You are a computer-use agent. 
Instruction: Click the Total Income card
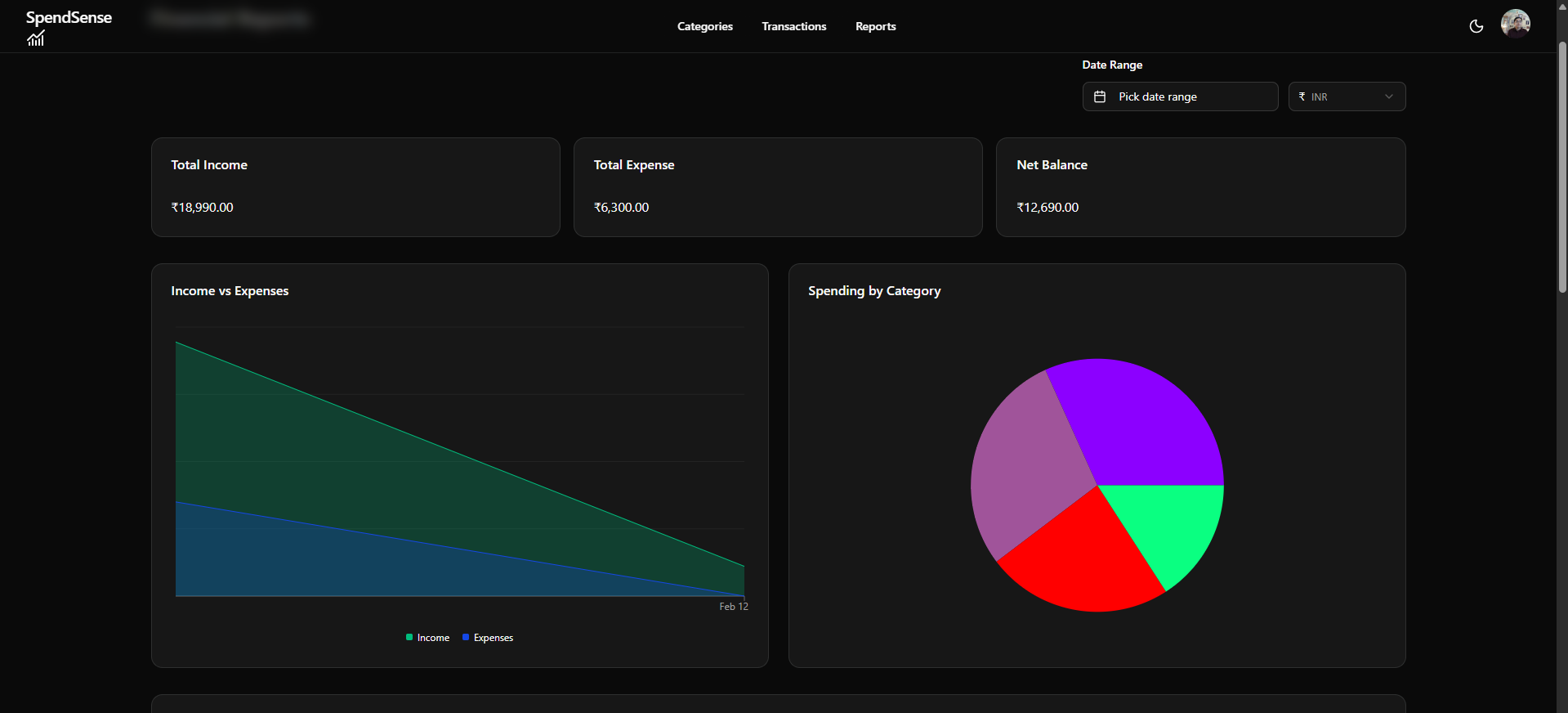355,187
